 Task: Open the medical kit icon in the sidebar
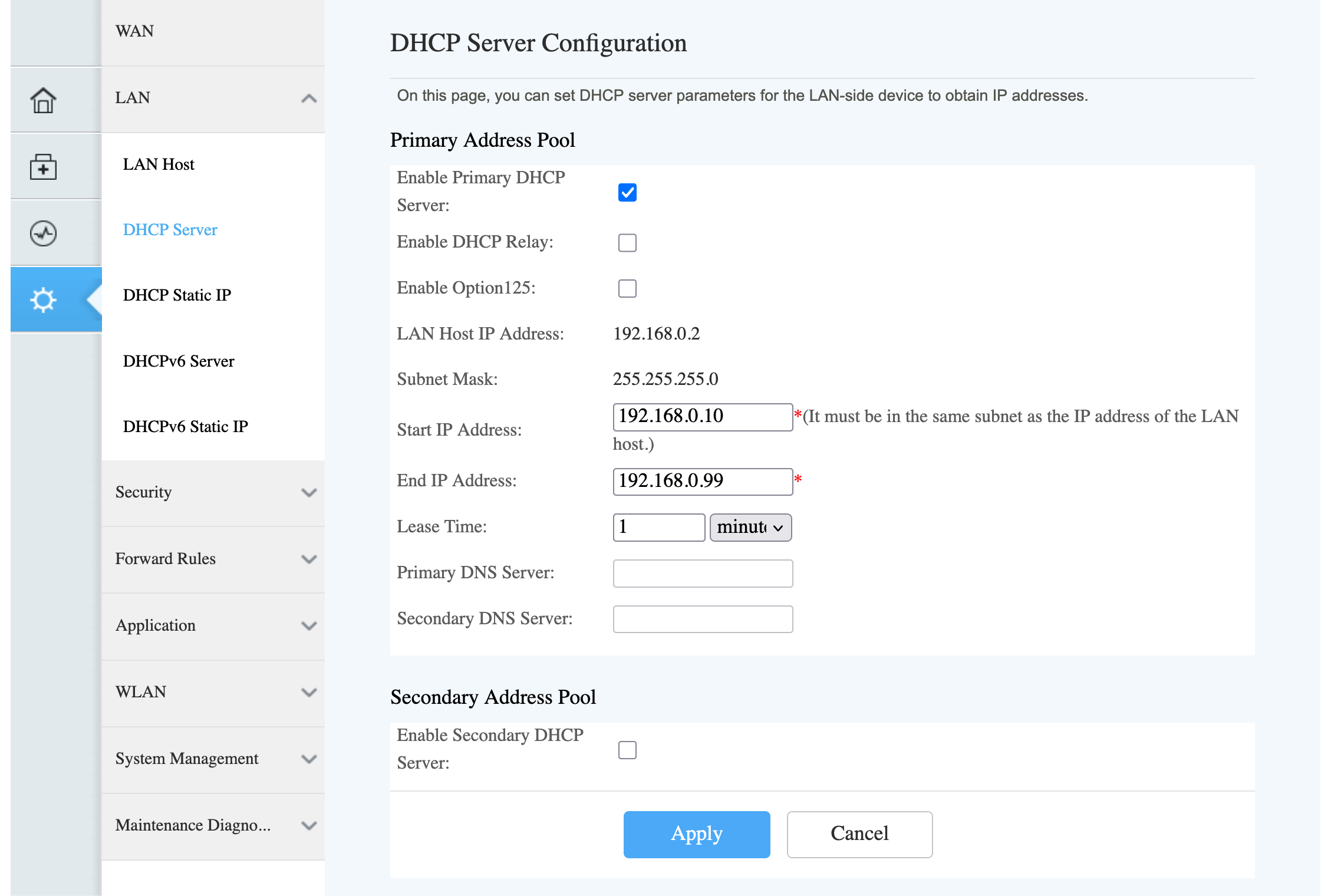coord(43,167)
